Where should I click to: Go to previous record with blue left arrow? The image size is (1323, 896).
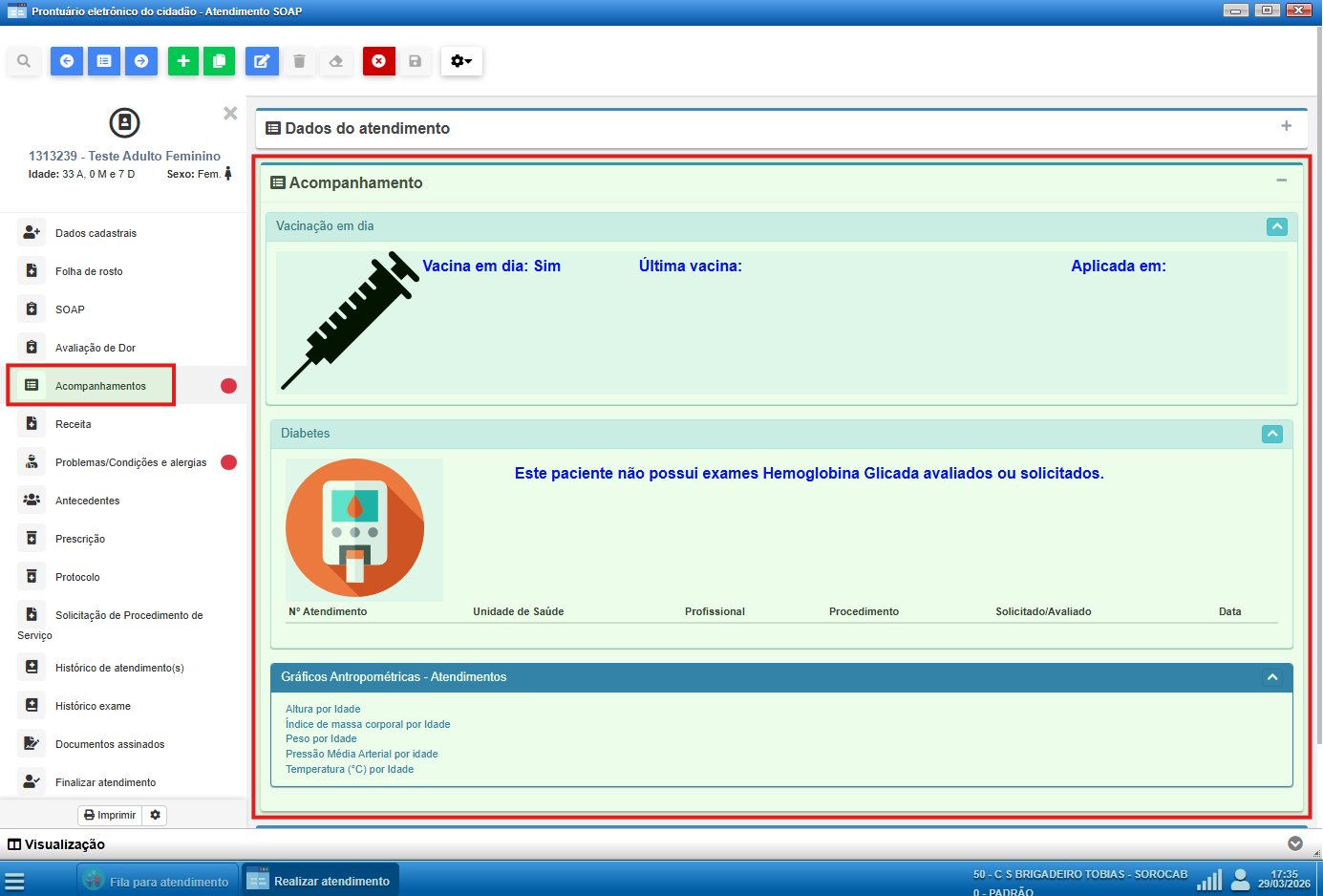point(67,61)
